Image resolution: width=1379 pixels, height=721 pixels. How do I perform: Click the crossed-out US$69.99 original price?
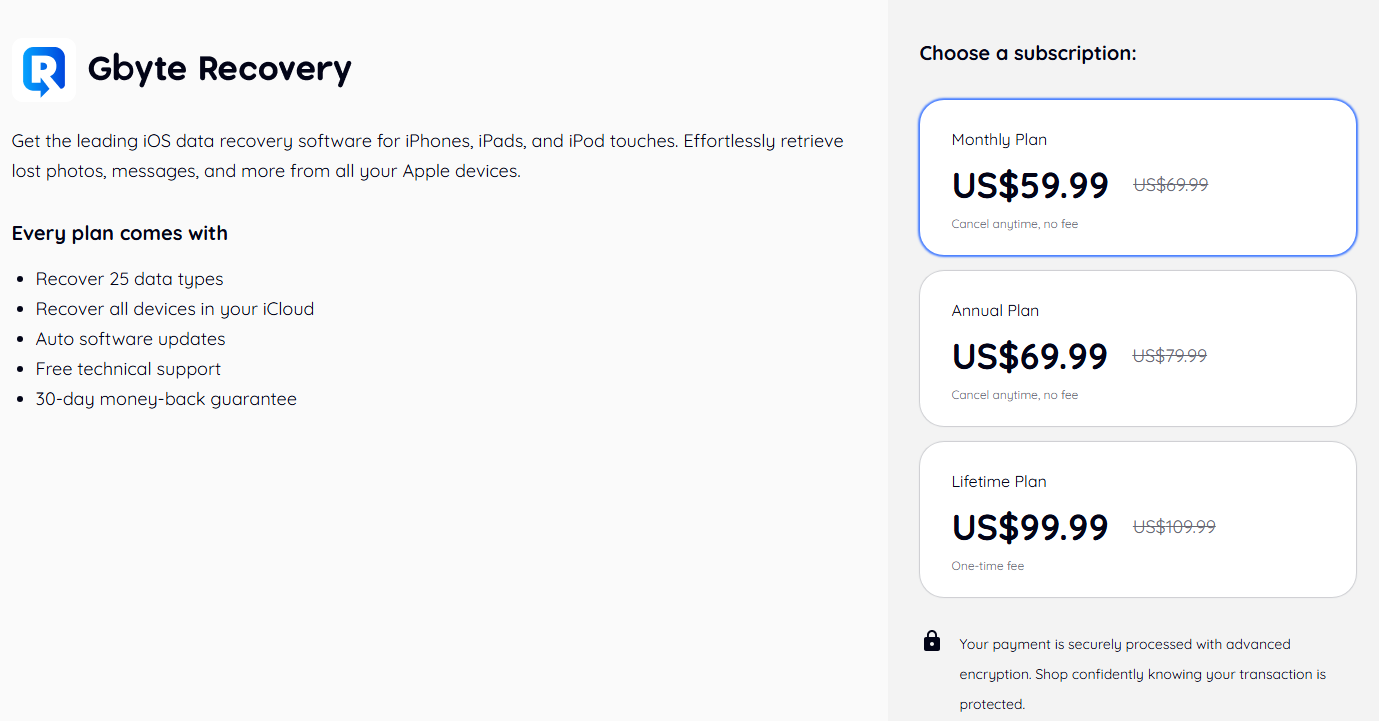[1171, 184]
